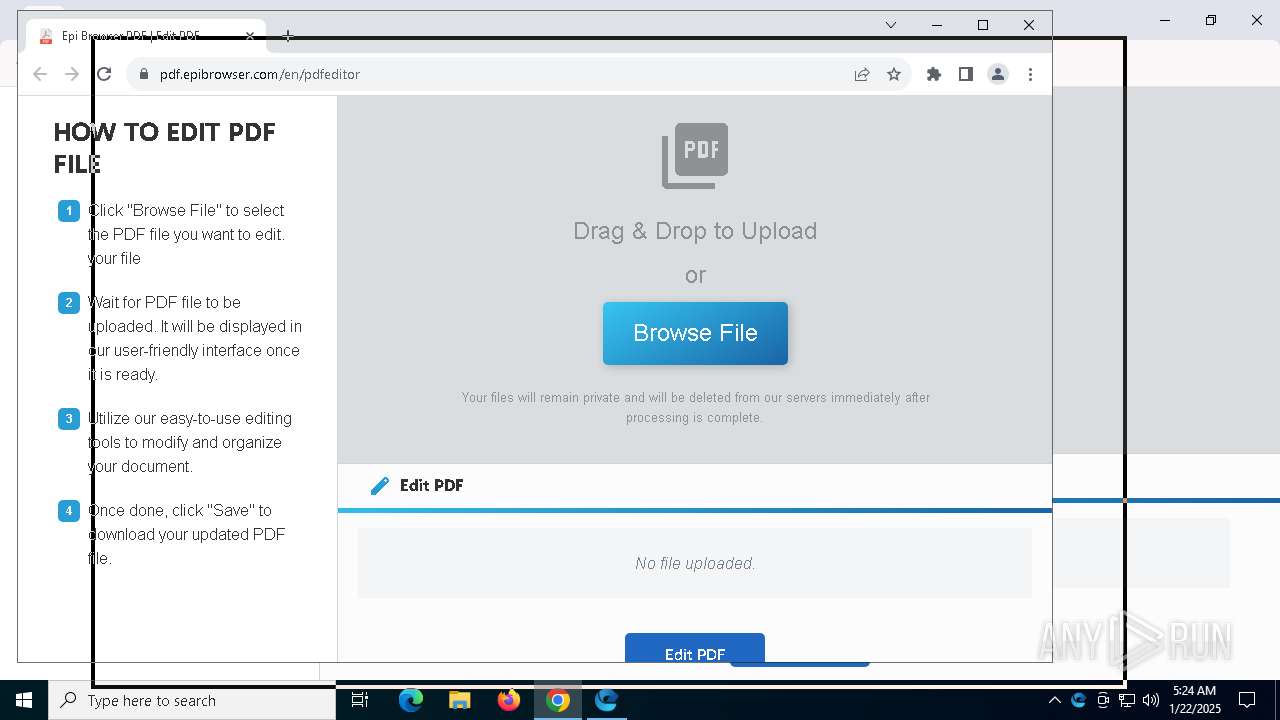This screenshot has height=720, width=1280.
Task: Launch Microsoft Edge from taskbar
Action: (411, 700)
